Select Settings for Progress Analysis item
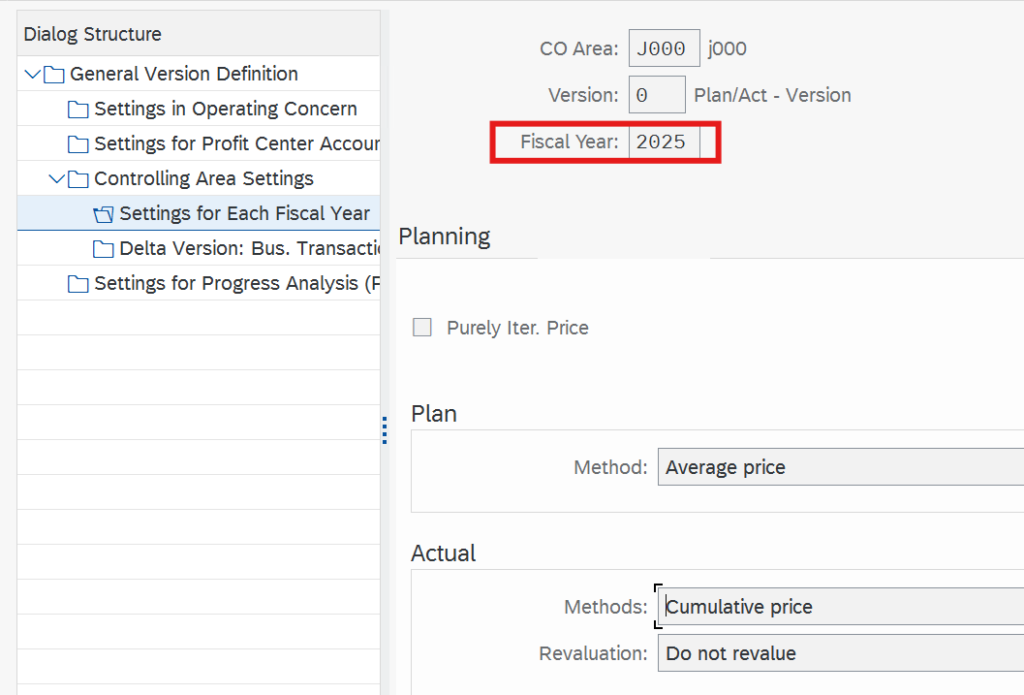The width and height of the screenshot is (1024, 695). click(x=236, y=284)
